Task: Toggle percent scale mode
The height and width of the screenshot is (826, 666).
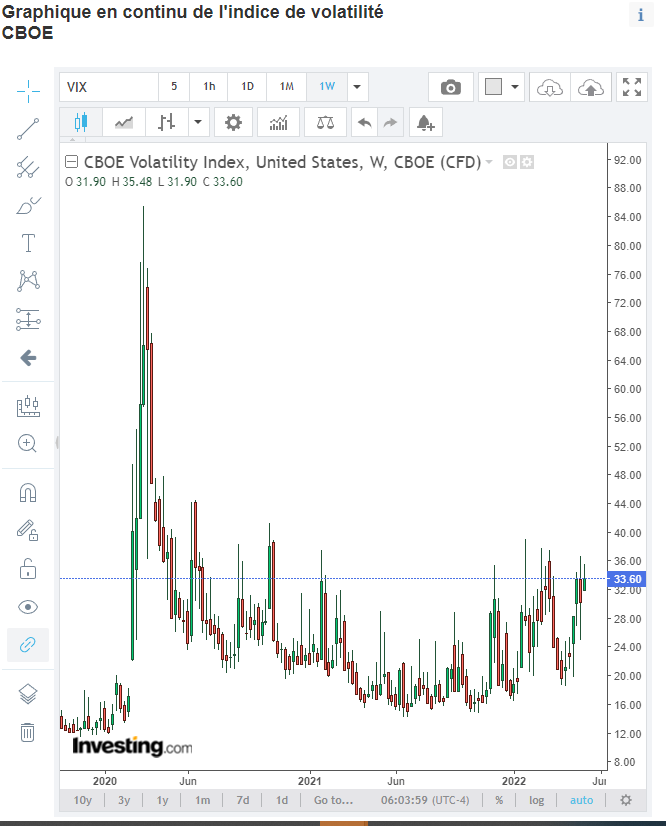Action: coord(499,800)
